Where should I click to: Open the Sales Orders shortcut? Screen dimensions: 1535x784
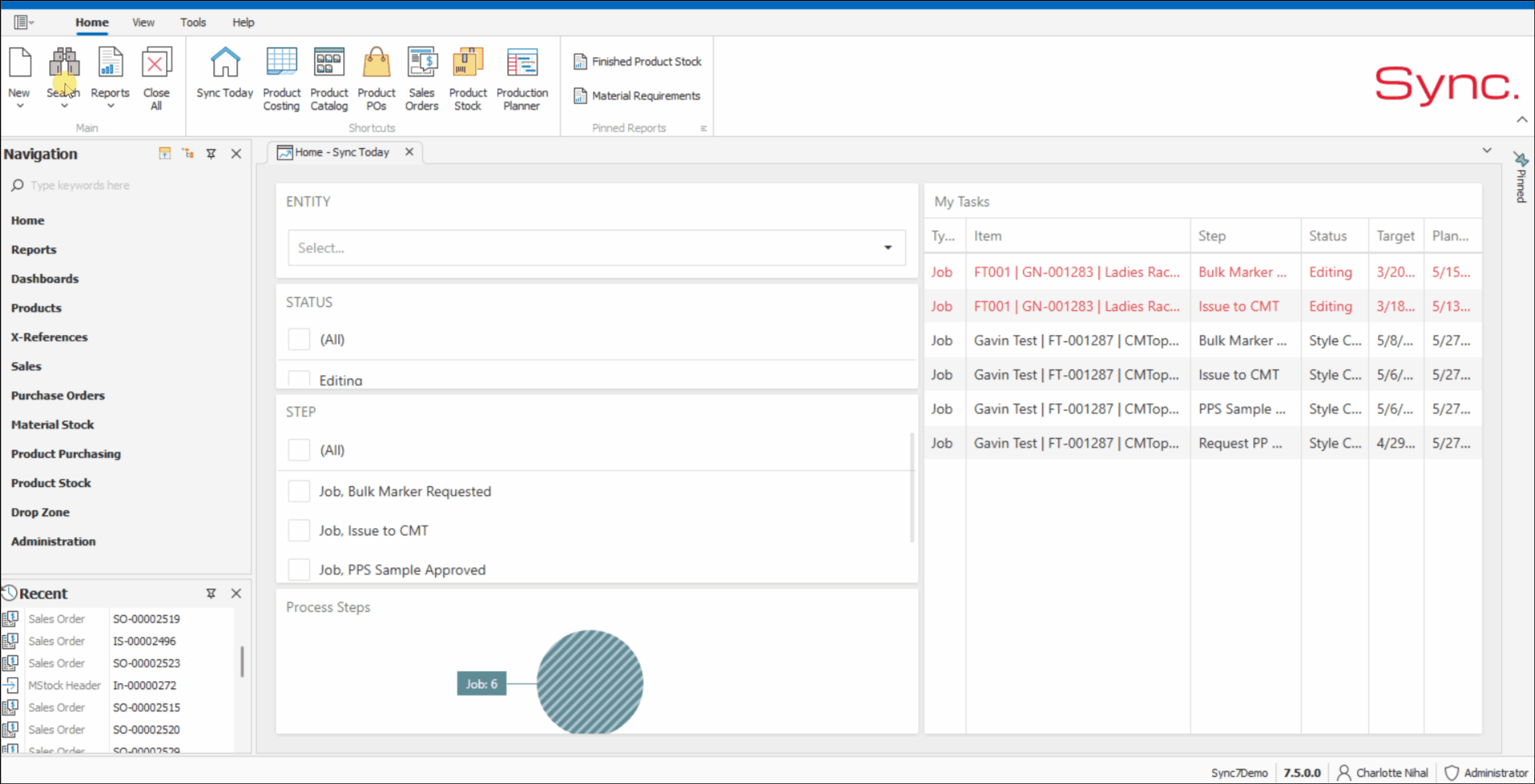coord(421,78)
